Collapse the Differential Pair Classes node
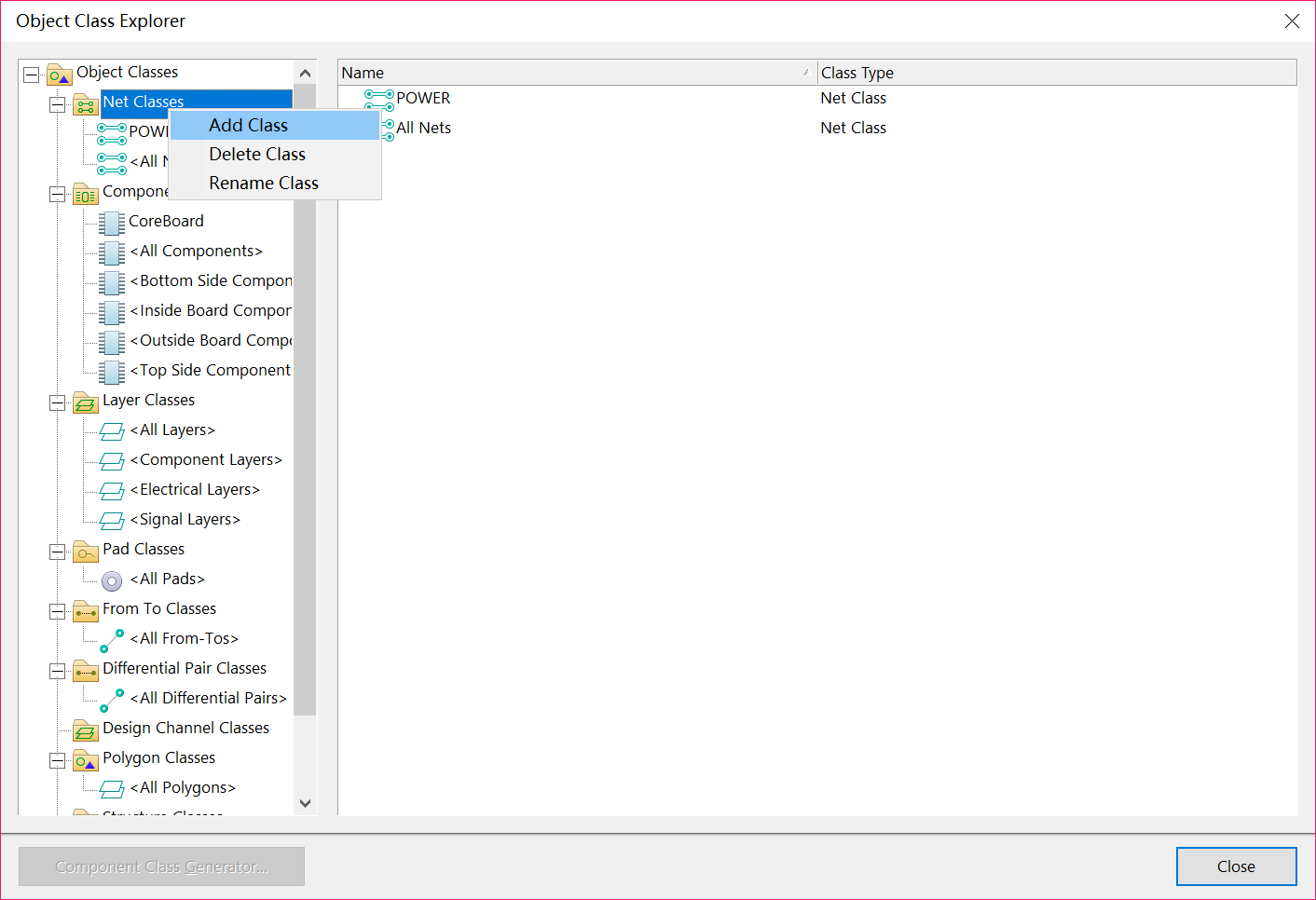This screenshot has height=900, width=1316. click(x=58, y=671)
